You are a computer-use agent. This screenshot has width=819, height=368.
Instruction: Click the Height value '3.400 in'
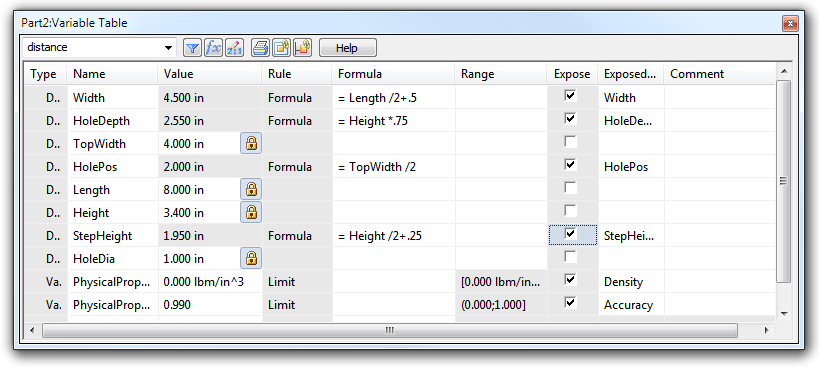click(x=183, y=213)
